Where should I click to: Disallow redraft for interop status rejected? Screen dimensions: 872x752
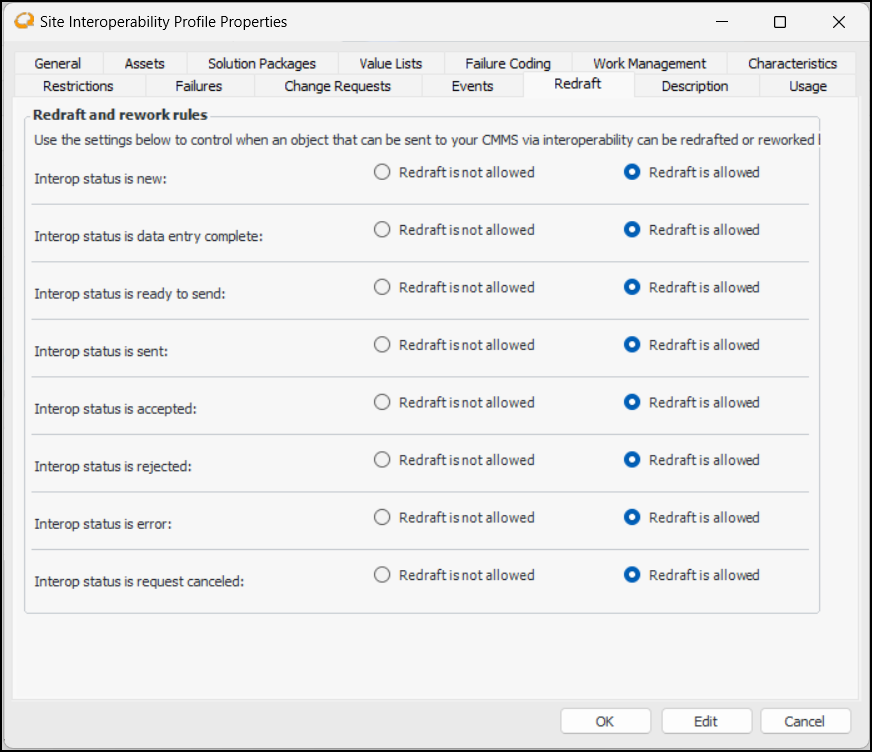[x=382, y=460]
